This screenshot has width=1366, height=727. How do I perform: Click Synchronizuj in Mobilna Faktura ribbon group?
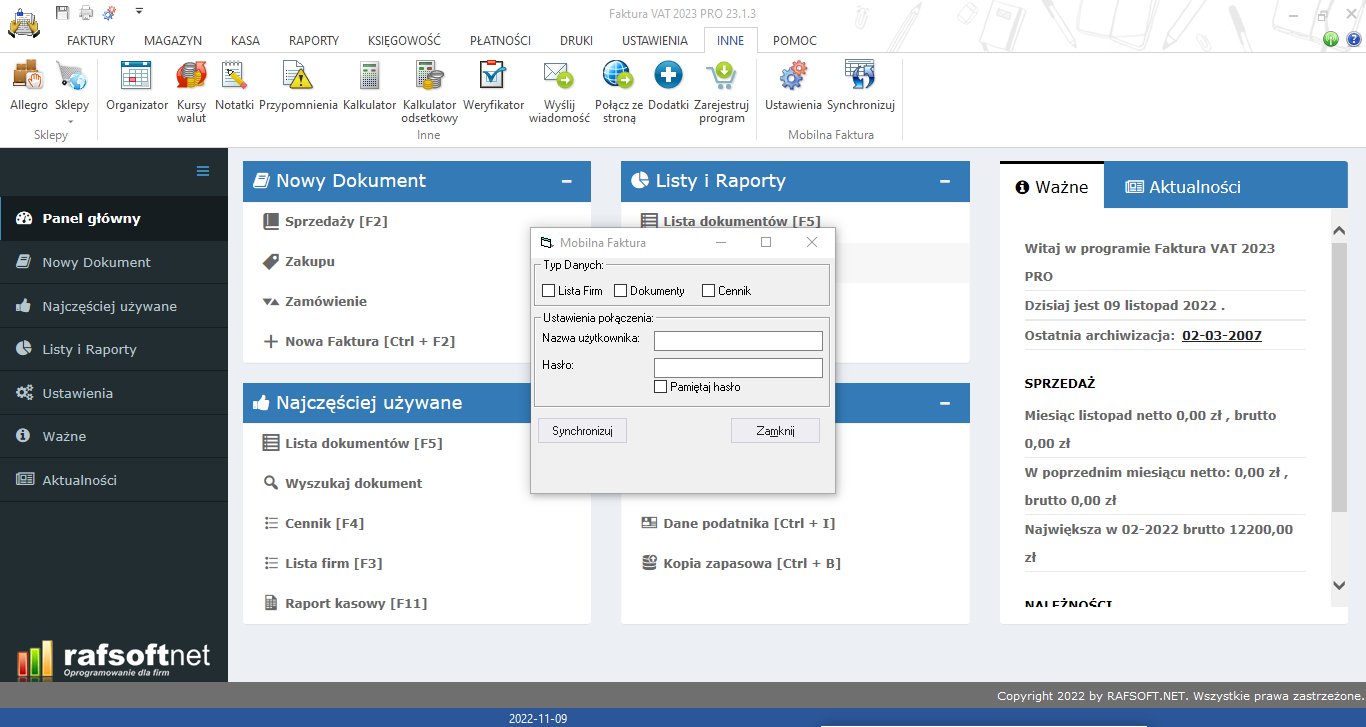[860, 77]
